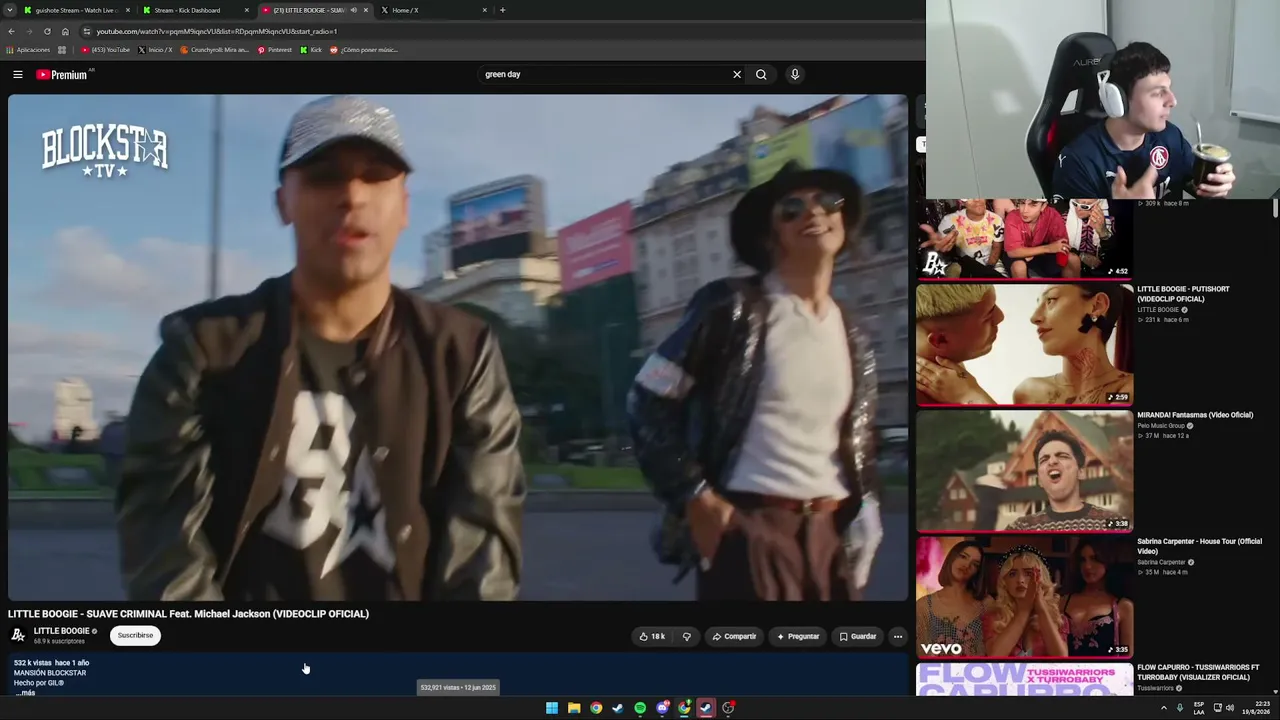
Task: Open Google Chrome from the taskbar
Action: pyautogui.click(x=596, y=708)
